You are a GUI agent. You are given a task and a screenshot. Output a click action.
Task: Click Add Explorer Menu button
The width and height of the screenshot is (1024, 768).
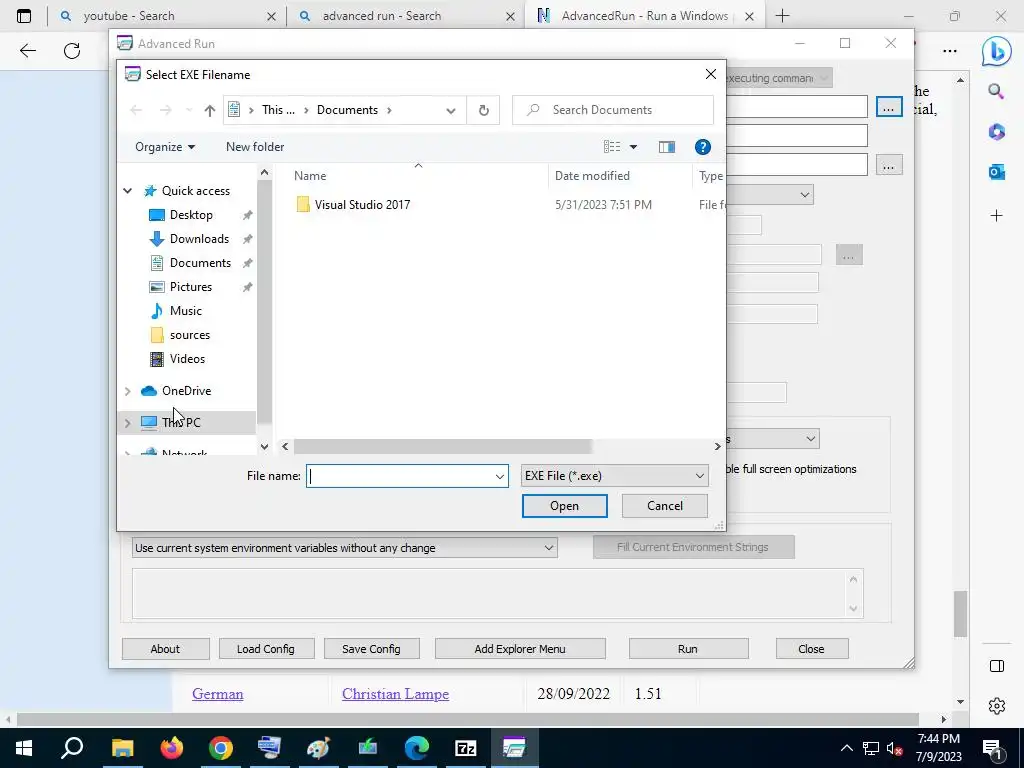point(520,649)
